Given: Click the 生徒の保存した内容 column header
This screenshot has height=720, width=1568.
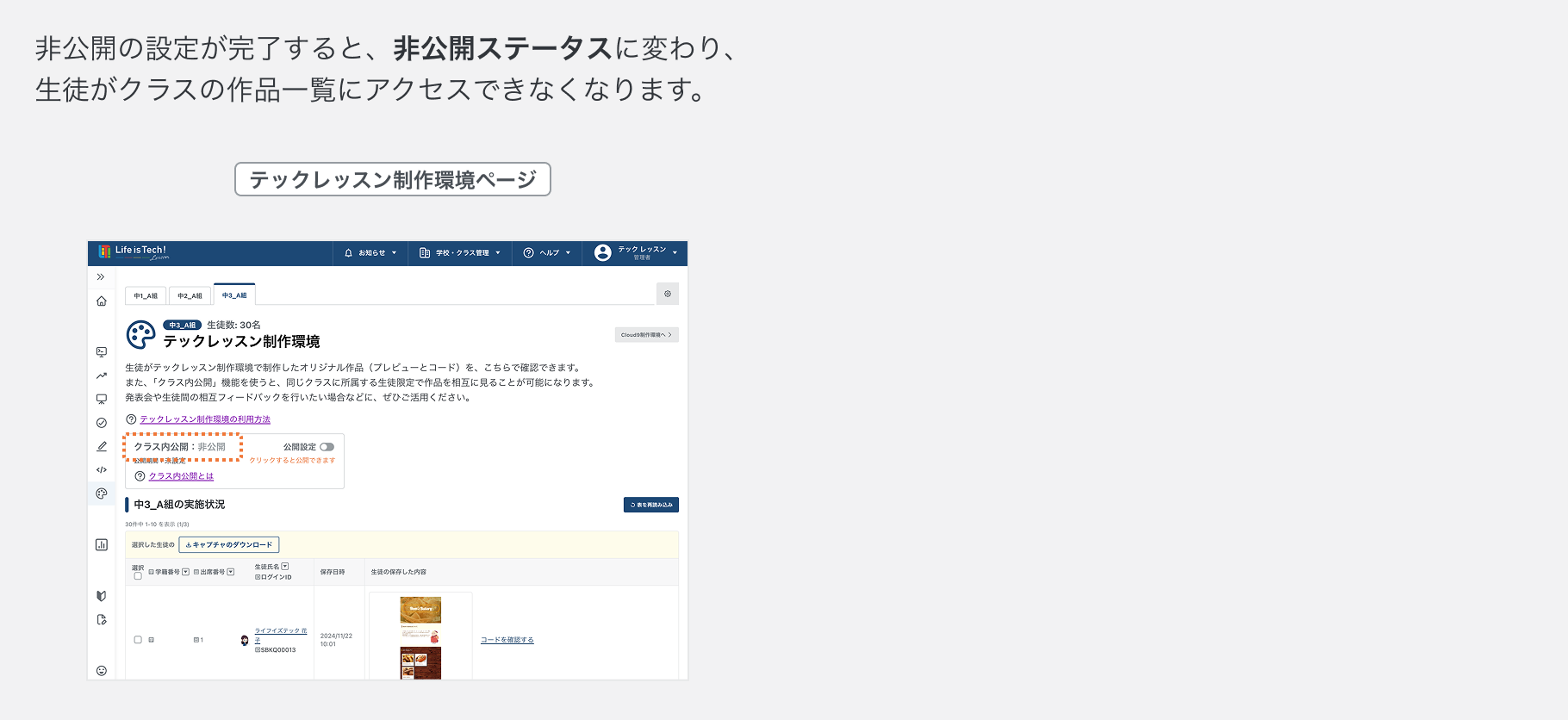Looking at the screenshot, I should [399, 572].
